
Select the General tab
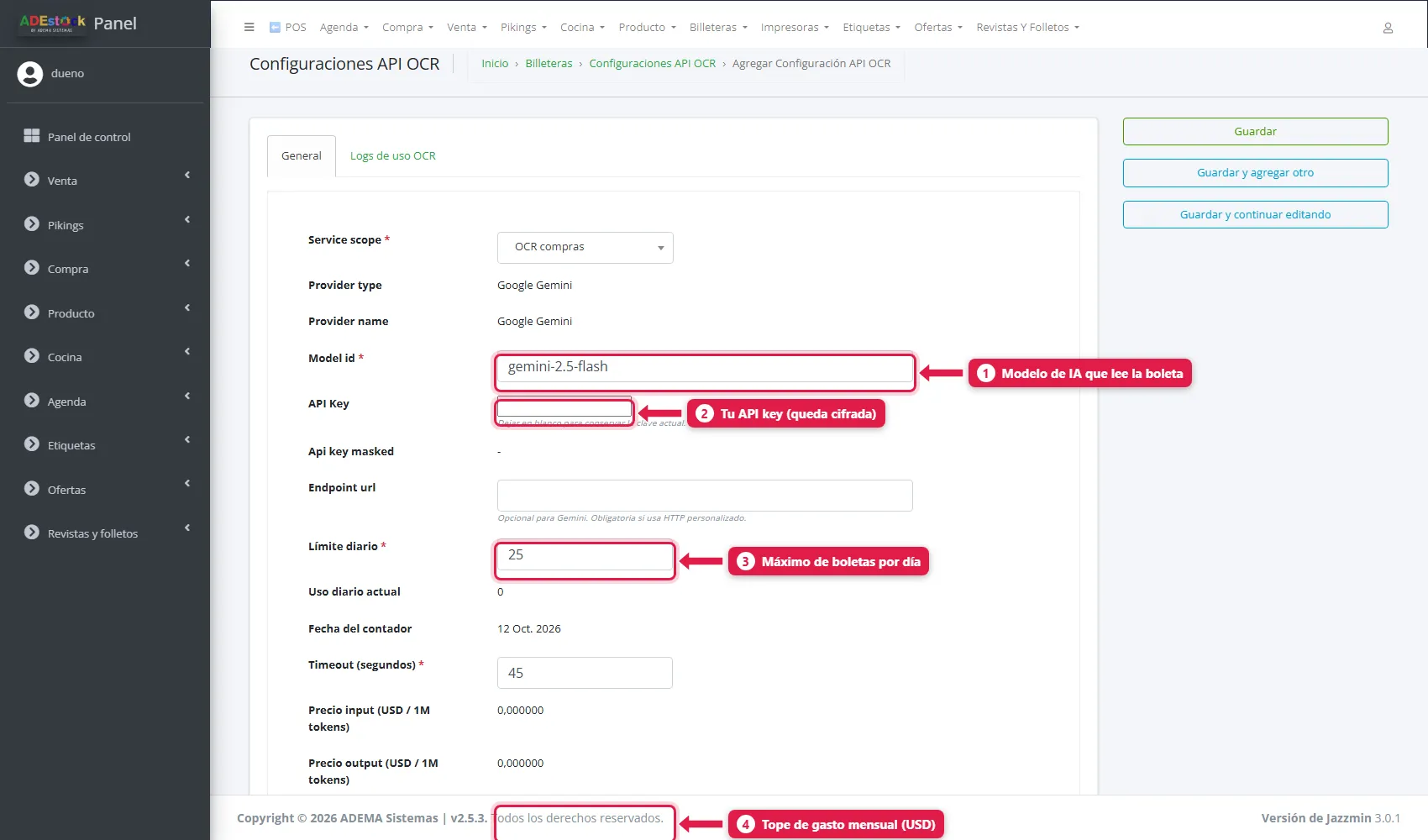302,156
